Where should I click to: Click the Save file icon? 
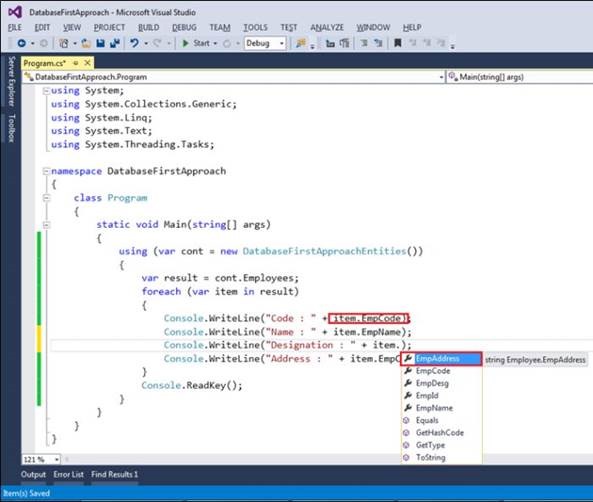(101, 43)
